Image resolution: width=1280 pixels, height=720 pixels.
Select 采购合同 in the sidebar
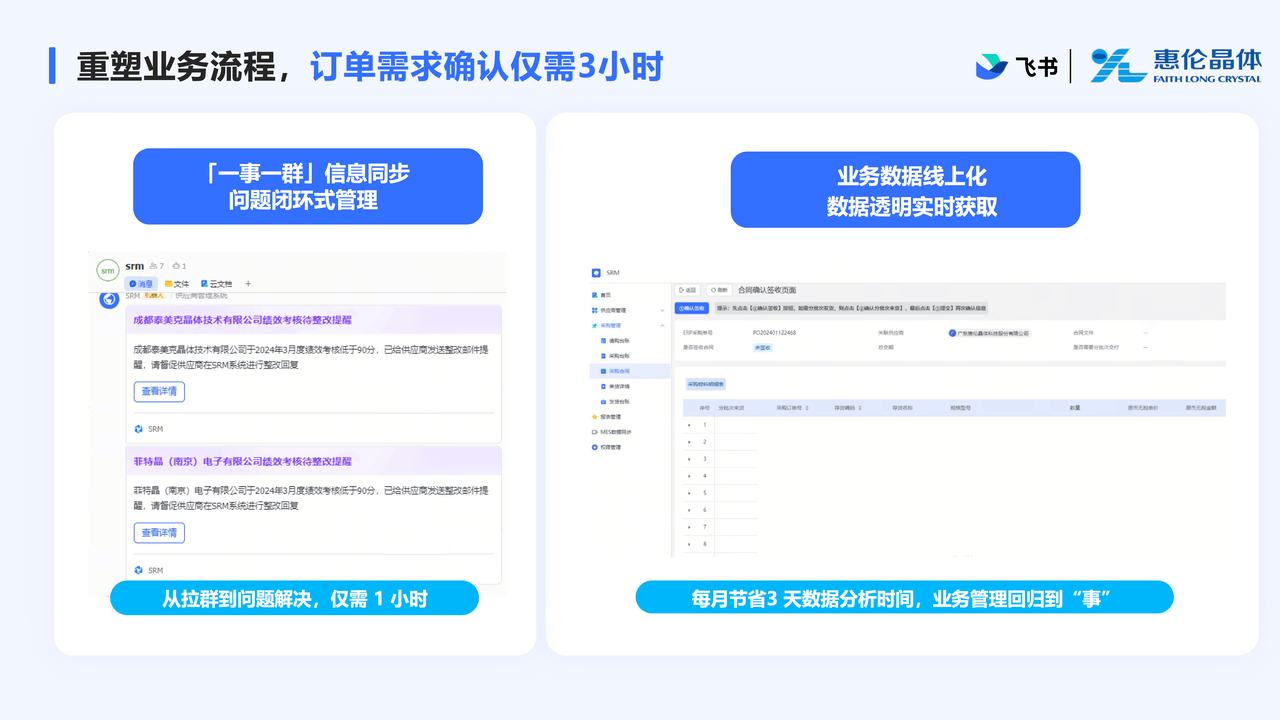tap(620, 371)
